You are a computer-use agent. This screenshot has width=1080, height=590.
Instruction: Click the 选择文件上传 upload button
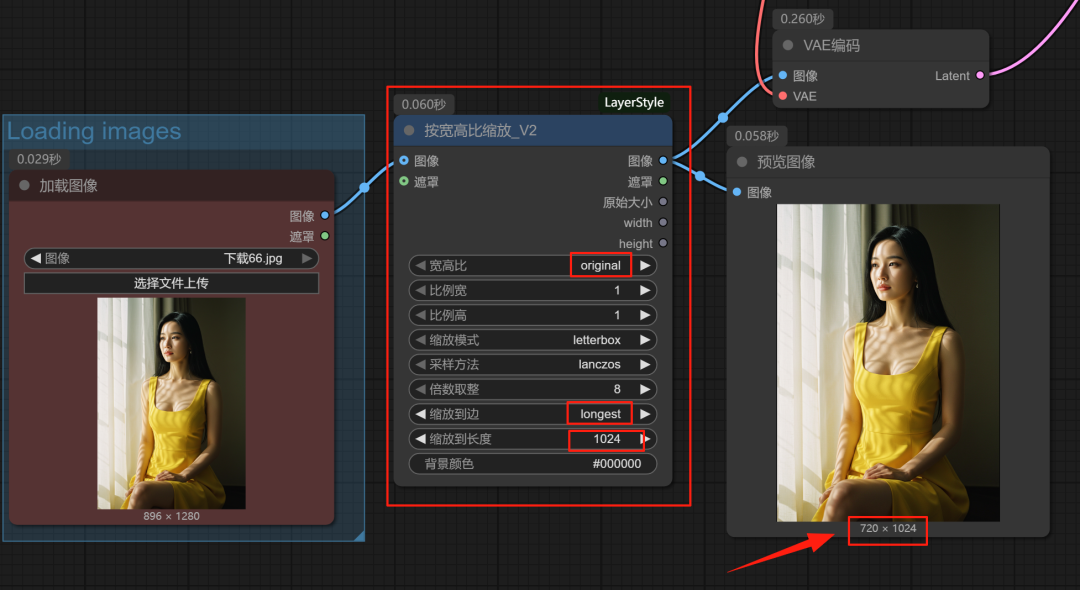(x=171, y=282)
